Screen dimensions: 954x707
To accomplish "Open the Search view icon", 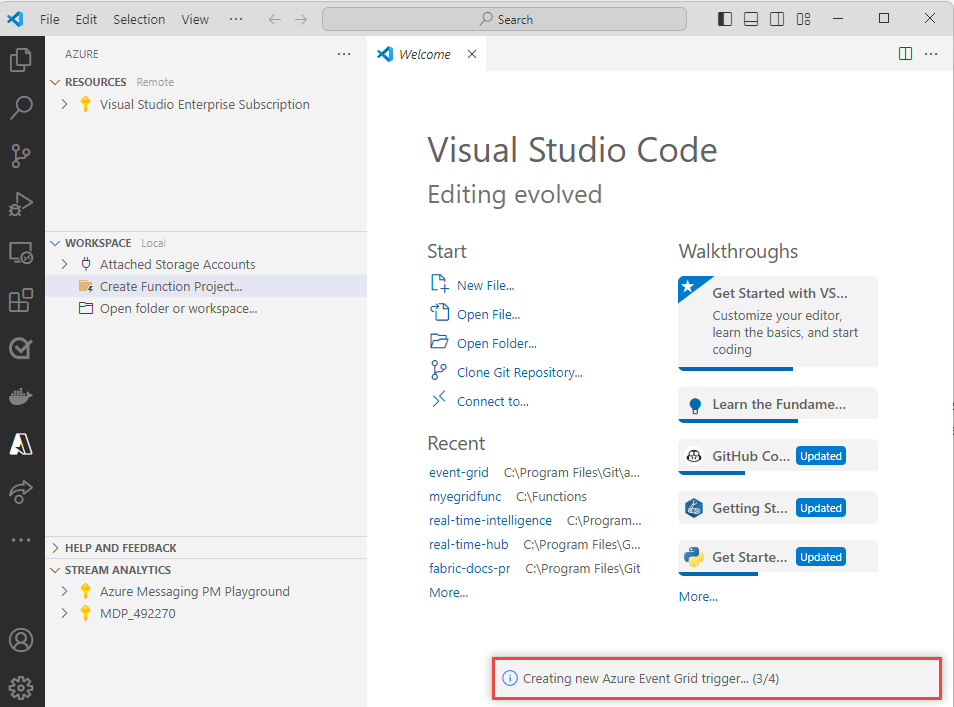I will pyautogui.click(x=21, y=108).
